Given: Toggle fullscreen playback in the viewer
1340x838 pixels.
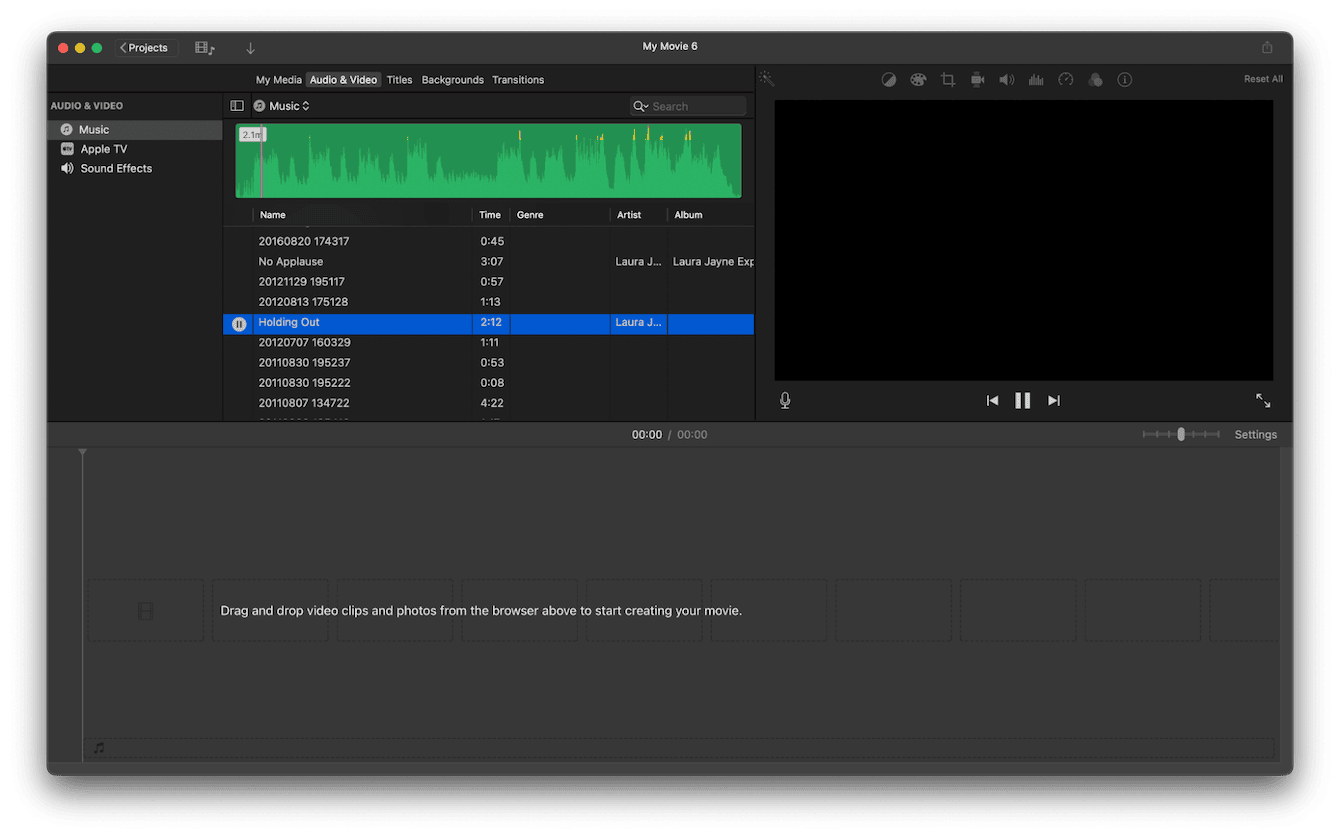Looking at the screenshot, I should 1263,400.
